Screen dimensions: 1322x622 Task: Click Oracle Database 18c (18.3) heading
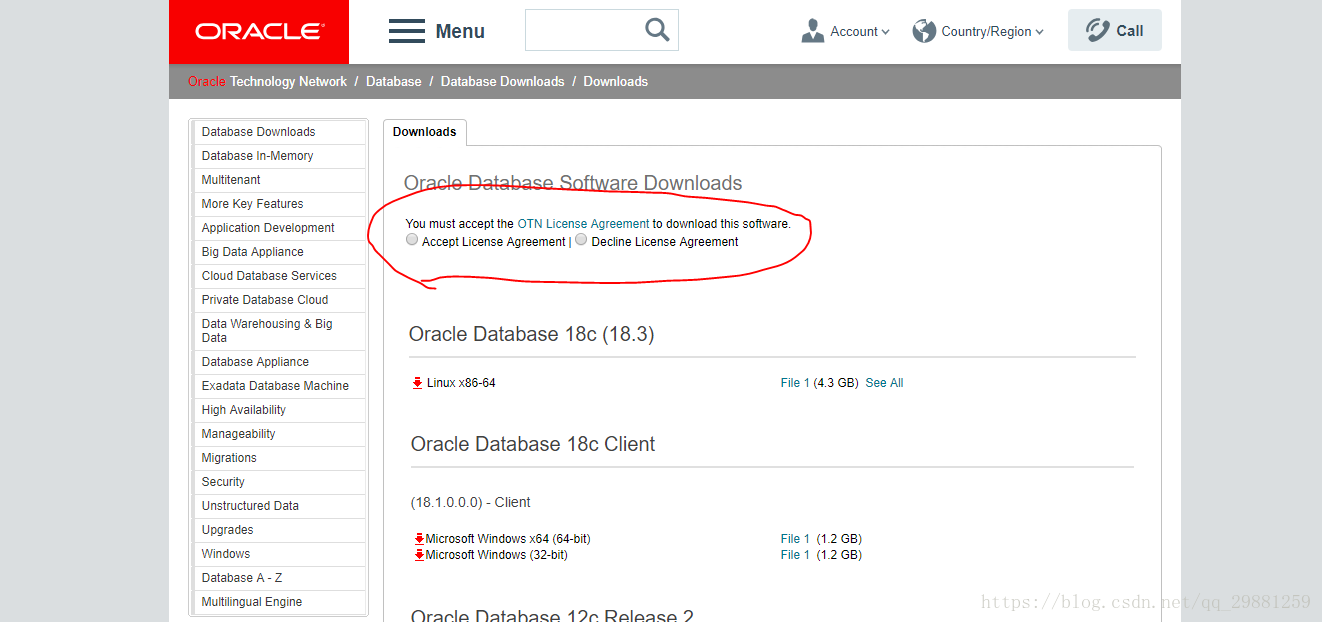pos(532,334)
